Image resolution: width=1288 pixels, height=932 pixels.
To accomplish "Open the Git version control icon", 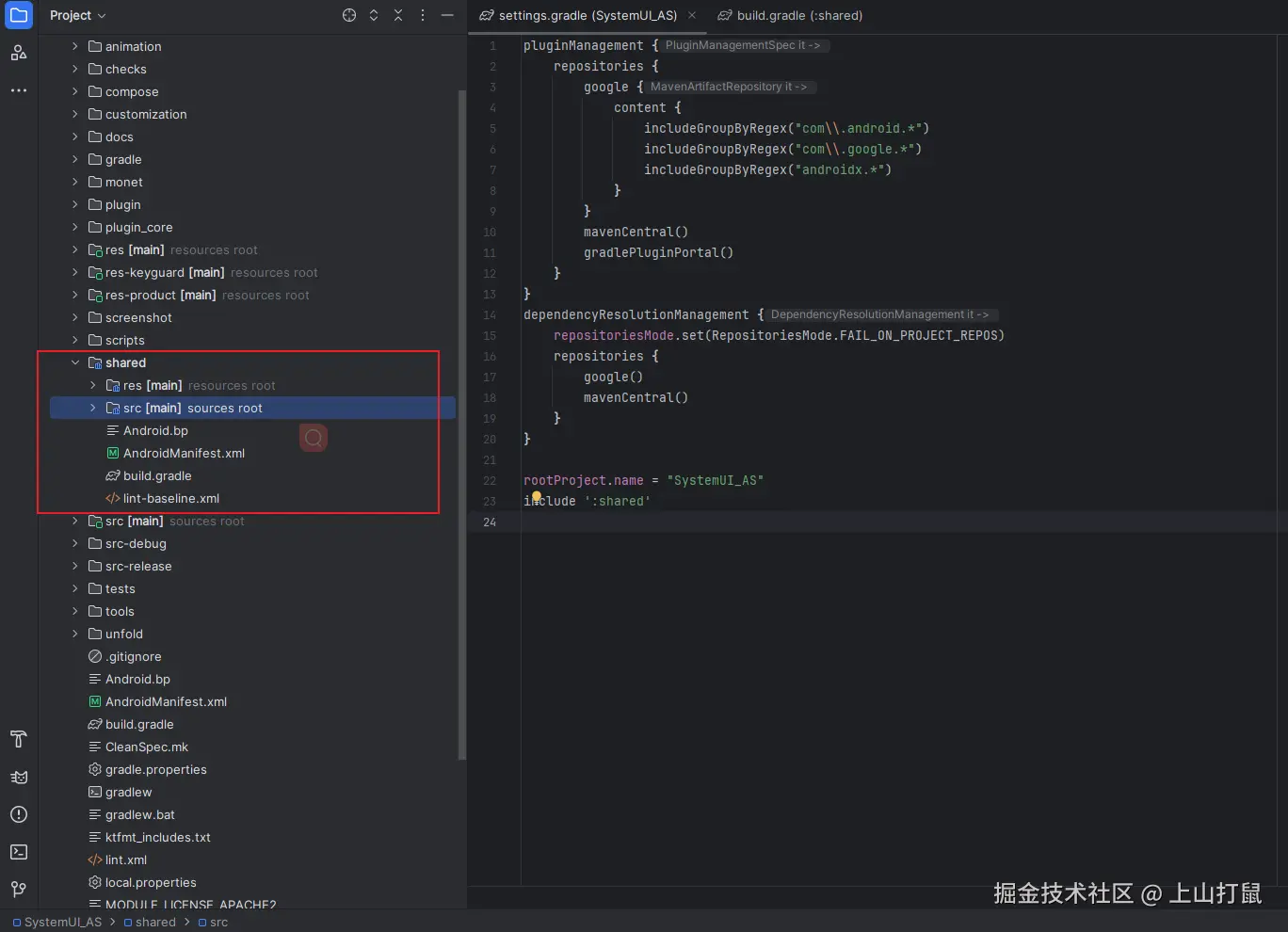I will (19, 890).
